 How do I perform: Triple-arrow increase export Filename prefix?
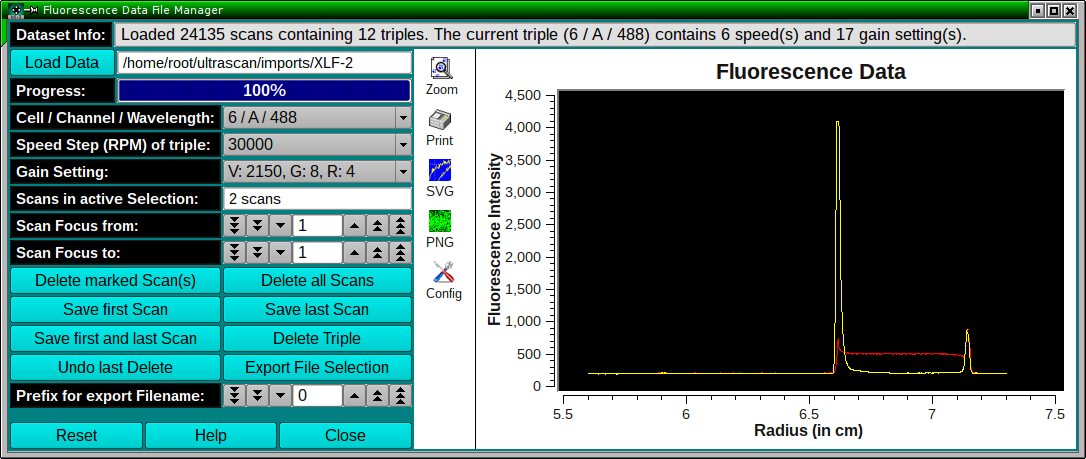[x=400, y=396]
